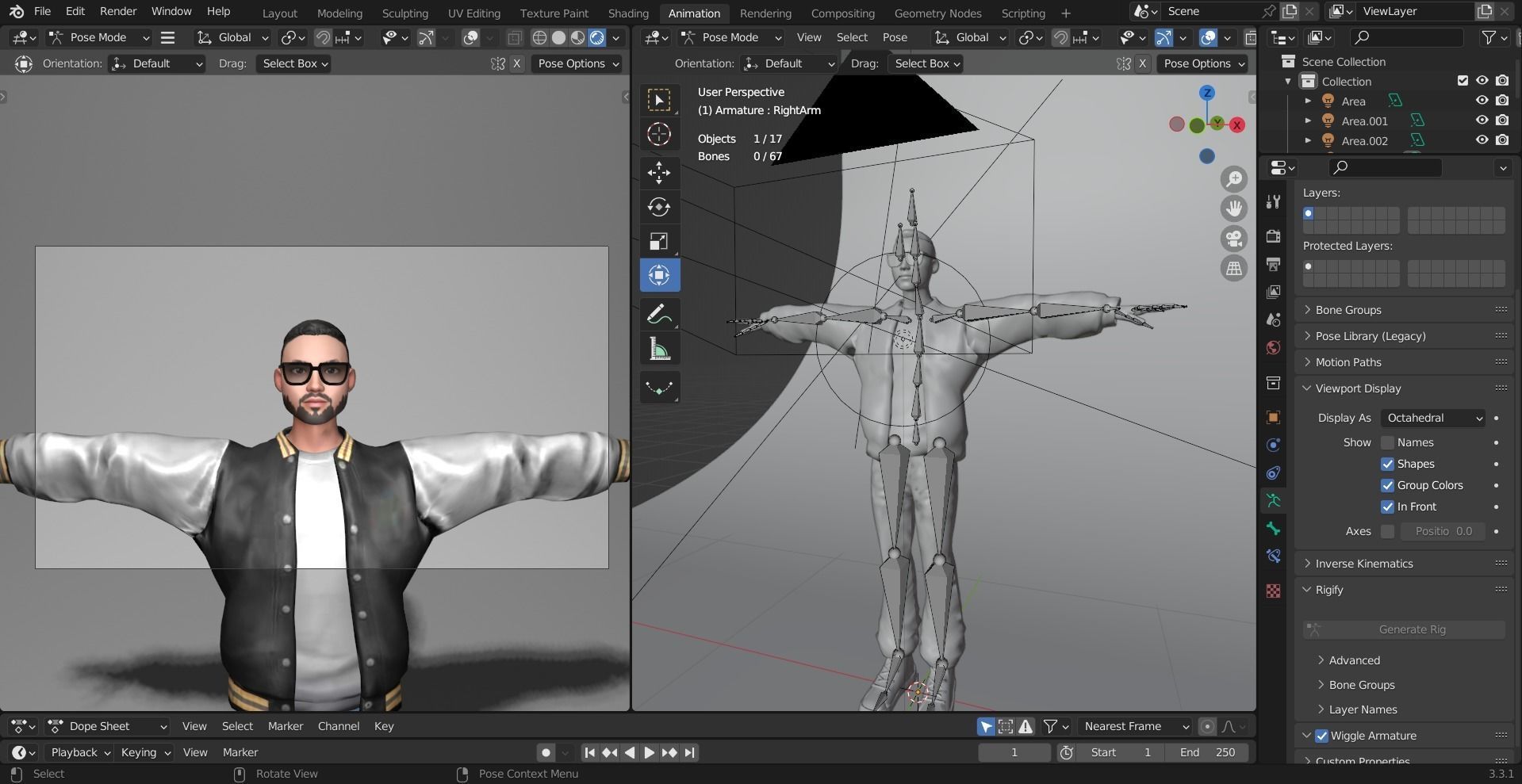Select the 3D Cursor tool

[x=659, y=134]
